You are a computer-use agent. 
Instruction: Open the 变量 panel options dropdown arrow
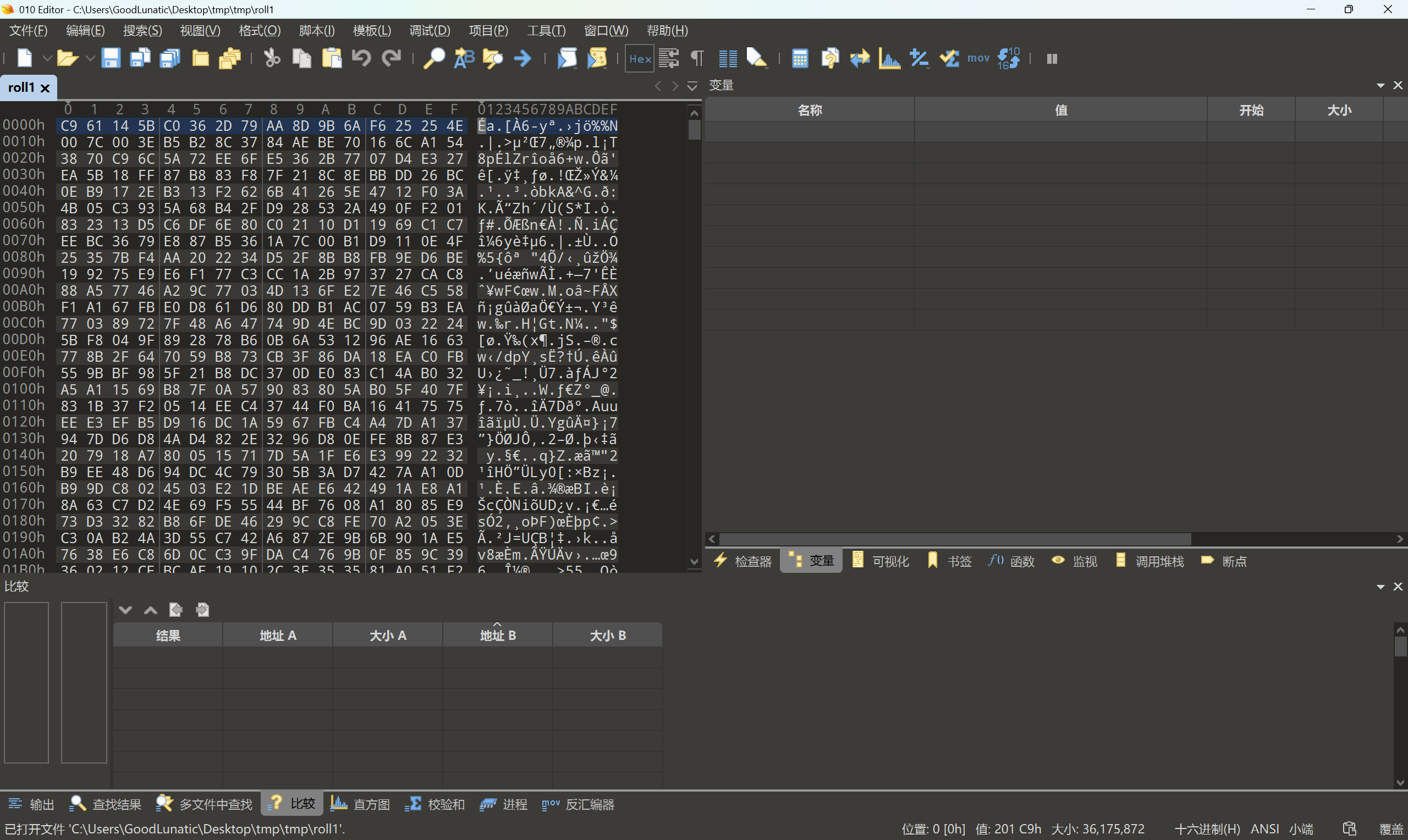pyautogui.click(x=1381, y=85)
